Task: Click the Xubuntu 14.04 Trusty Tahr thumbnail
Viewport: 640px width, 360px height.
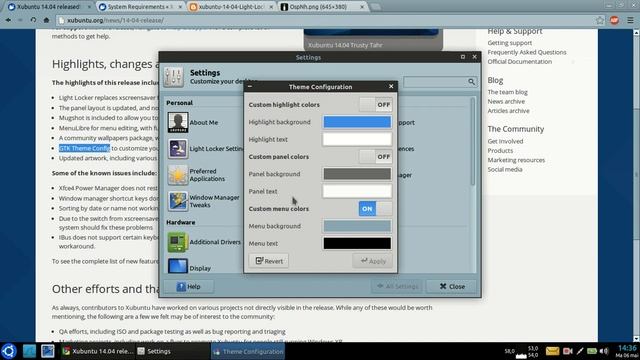Action: pos(373,40)
